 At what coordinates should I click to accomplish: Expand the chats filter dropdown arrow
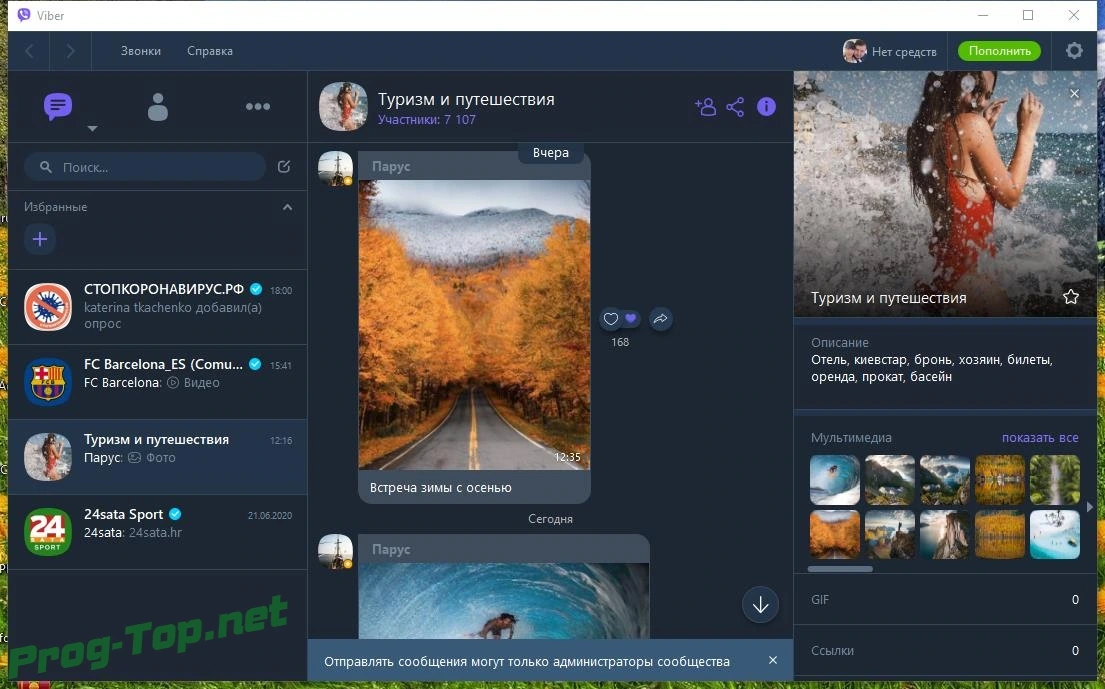click(x=92, y=129)
